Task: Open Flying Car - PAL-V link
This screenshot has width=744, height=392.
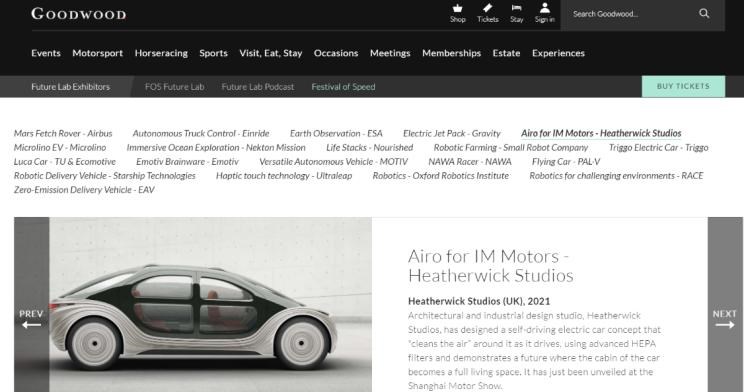Action: pyautogui.click(x=566, y=162)
